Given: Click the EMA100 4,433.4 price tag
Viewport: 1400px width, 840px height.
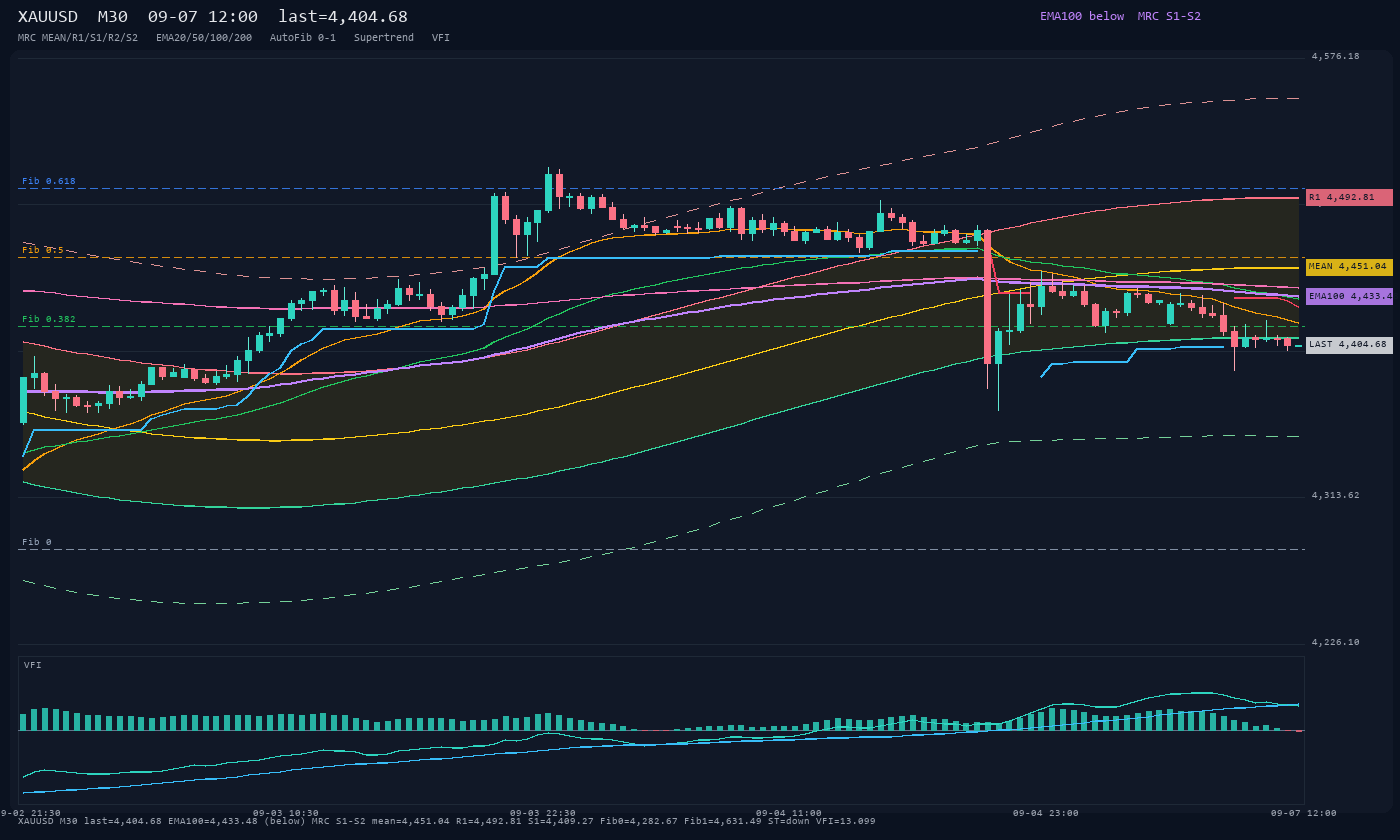Looking at the screenshot, I should pyautogui.click(x=1349, y=296).
